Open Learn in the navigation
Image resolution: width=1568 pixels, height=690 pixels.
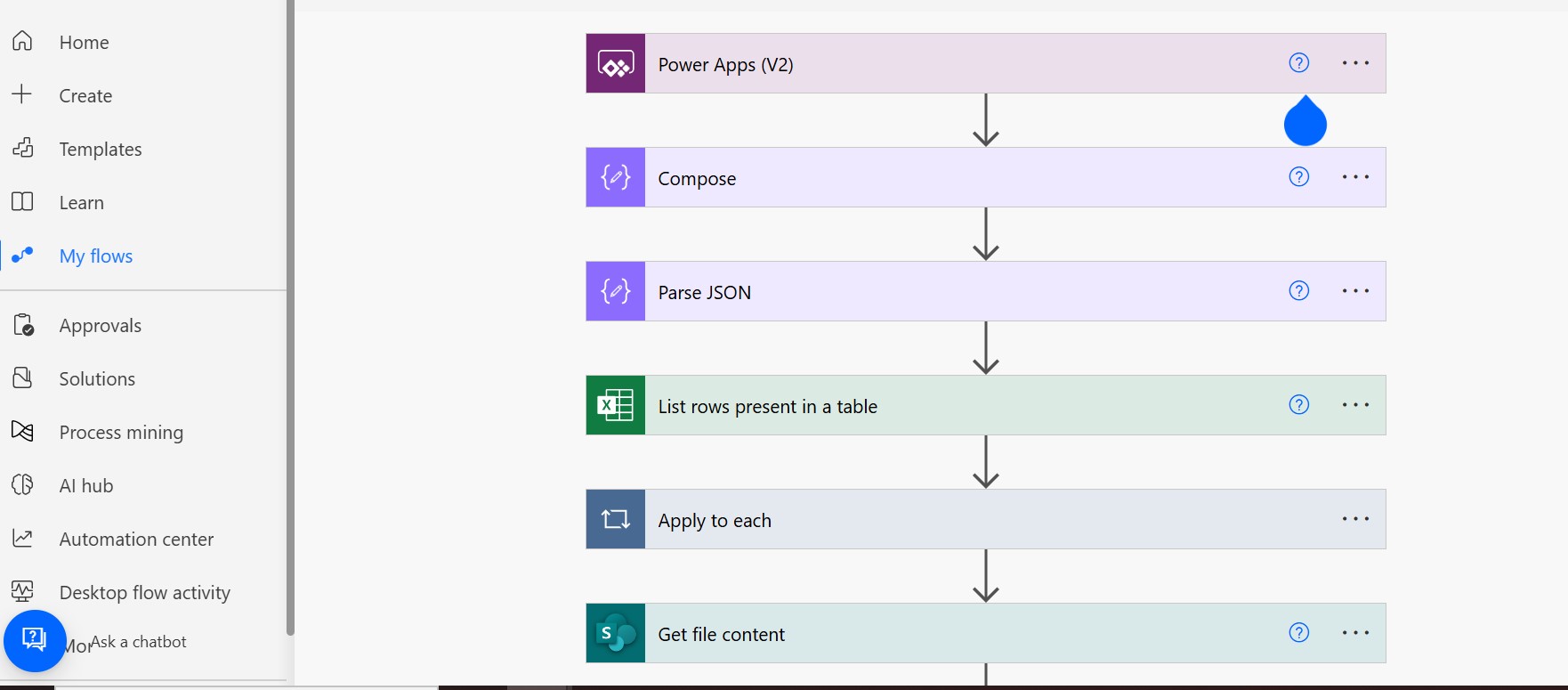click(x=81, y=203)
